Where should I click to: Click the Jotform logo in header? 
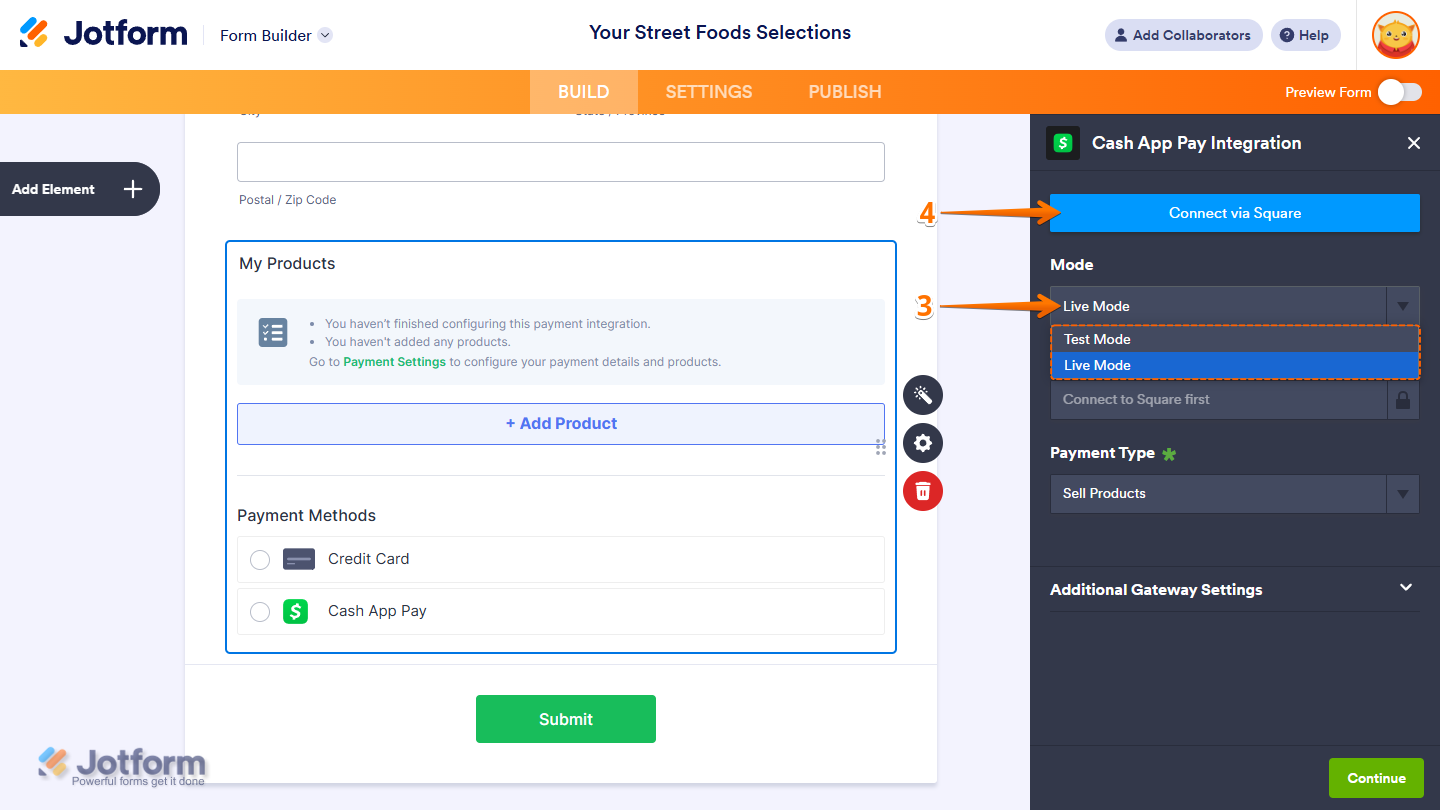click(103, 33)
